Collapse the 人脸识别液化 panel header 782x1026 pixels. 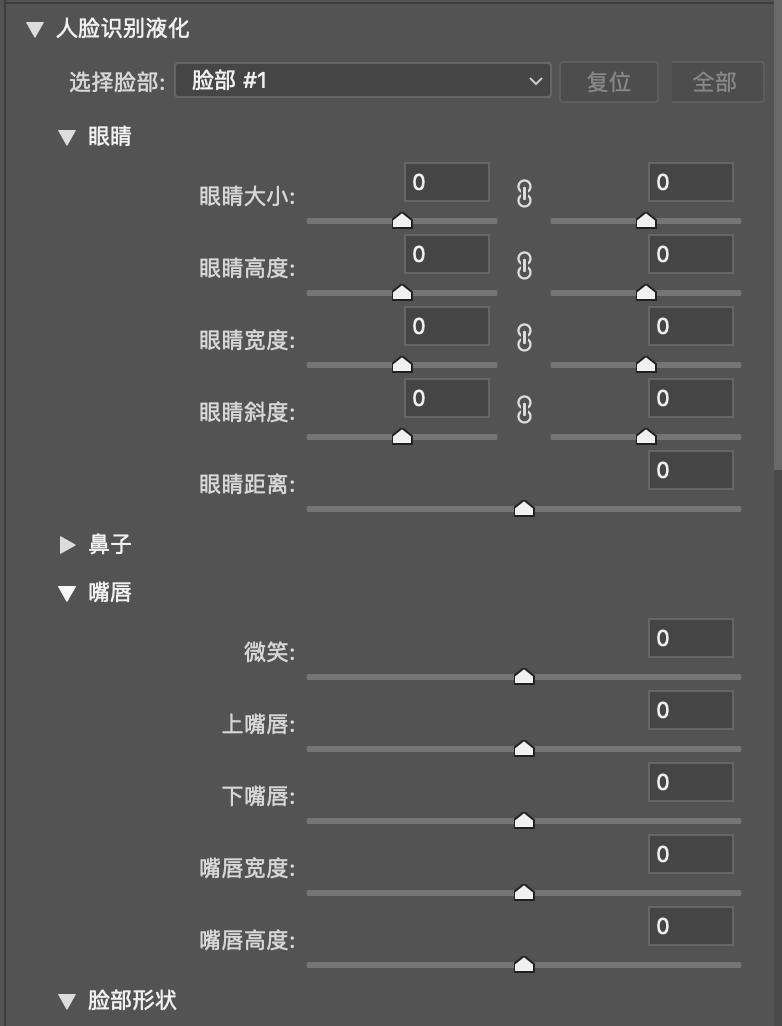(x=35, y=30)
